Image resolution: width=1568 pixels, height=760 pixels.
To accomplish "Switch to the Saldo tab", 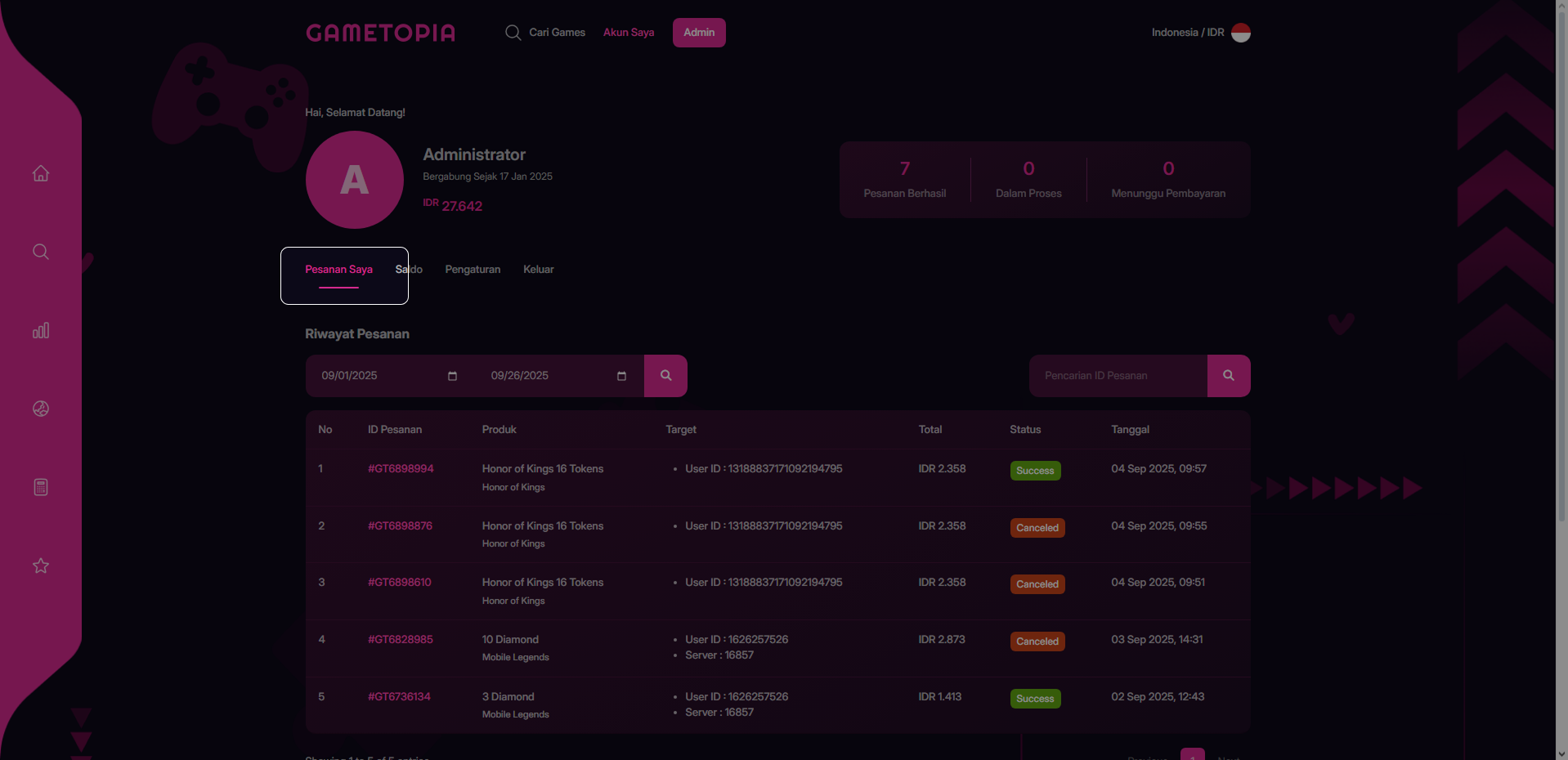I will 409,270.
